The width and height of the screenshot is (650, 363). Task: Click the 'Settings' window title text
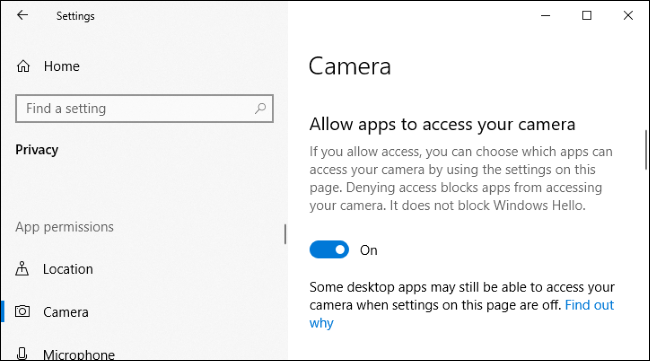(x=75, y=16)
